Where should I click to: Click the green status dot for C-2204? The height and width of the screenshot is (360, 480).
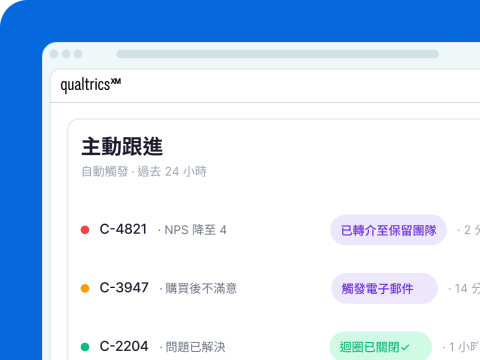tap(85, 347)
